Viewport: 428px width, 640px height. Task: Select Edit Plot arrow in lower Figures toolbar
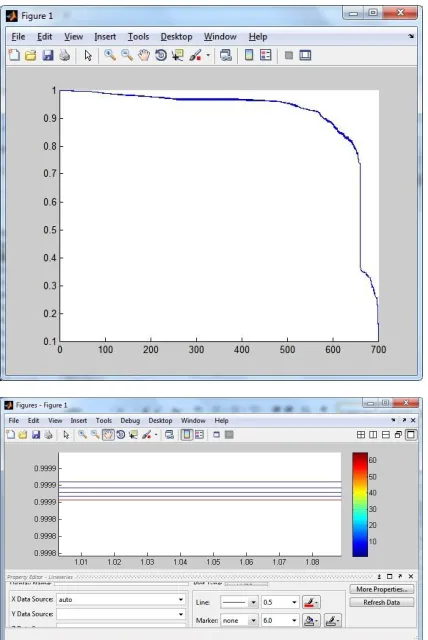(66, 435)
